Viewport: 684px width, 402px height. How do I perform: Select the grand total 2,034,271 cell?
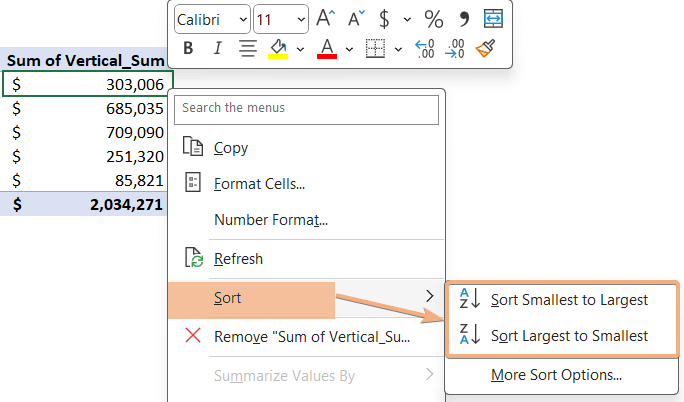click(84, 204)
